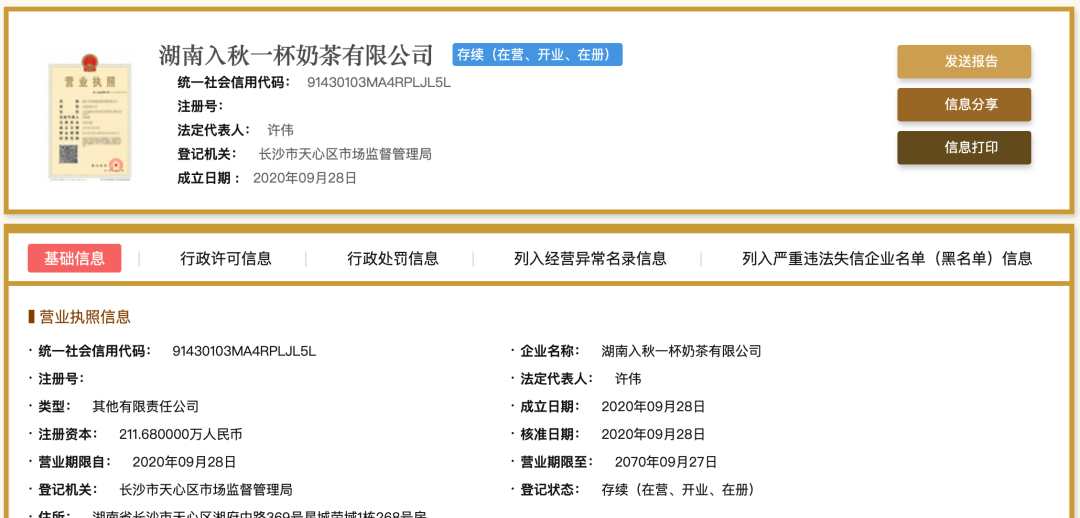Click header registration authority 长沙市天心区市场监督管理局
The image size is (1080, 518).
pos(345,154)
